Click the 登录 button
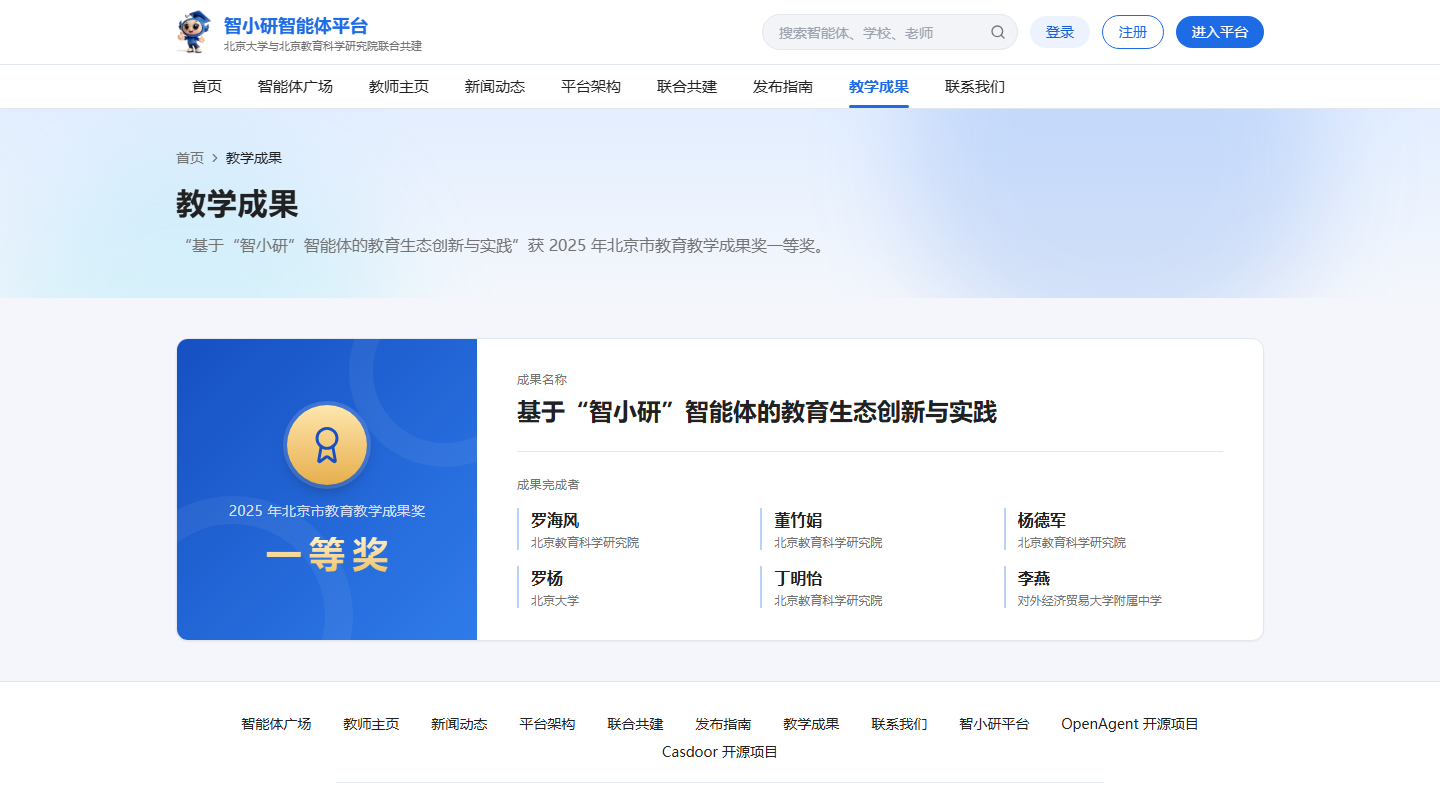This screenshot has height=800, width=1440. (x=1060, y=32)
